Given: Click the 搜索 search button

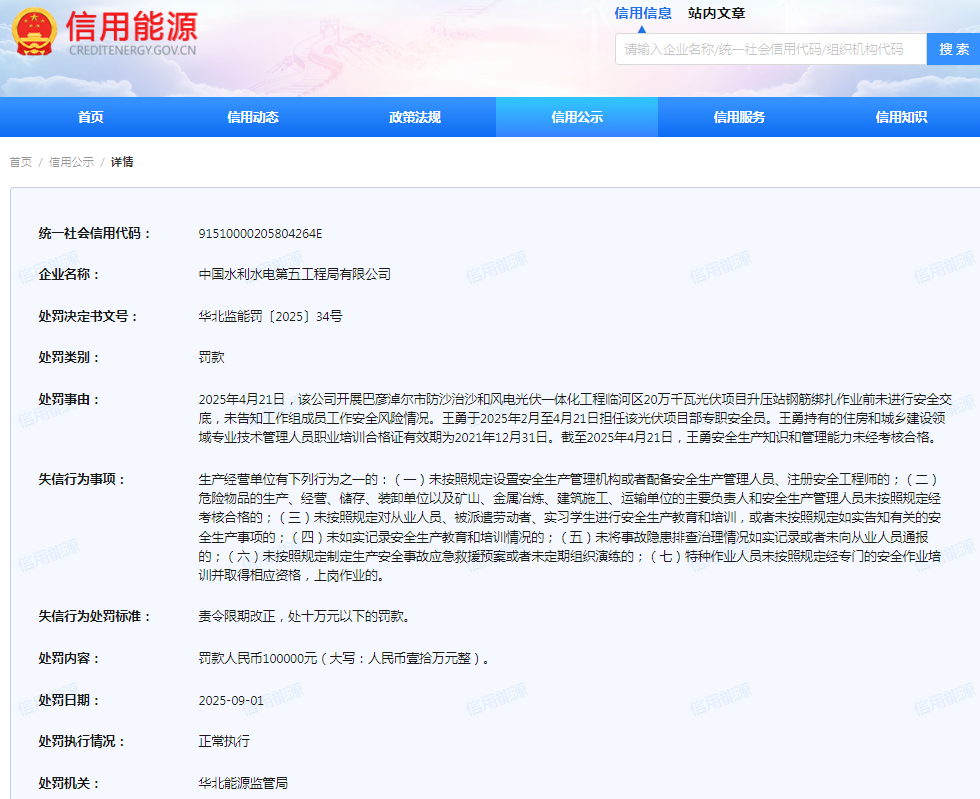Looking at the screenshot, I should pos(953,49).
